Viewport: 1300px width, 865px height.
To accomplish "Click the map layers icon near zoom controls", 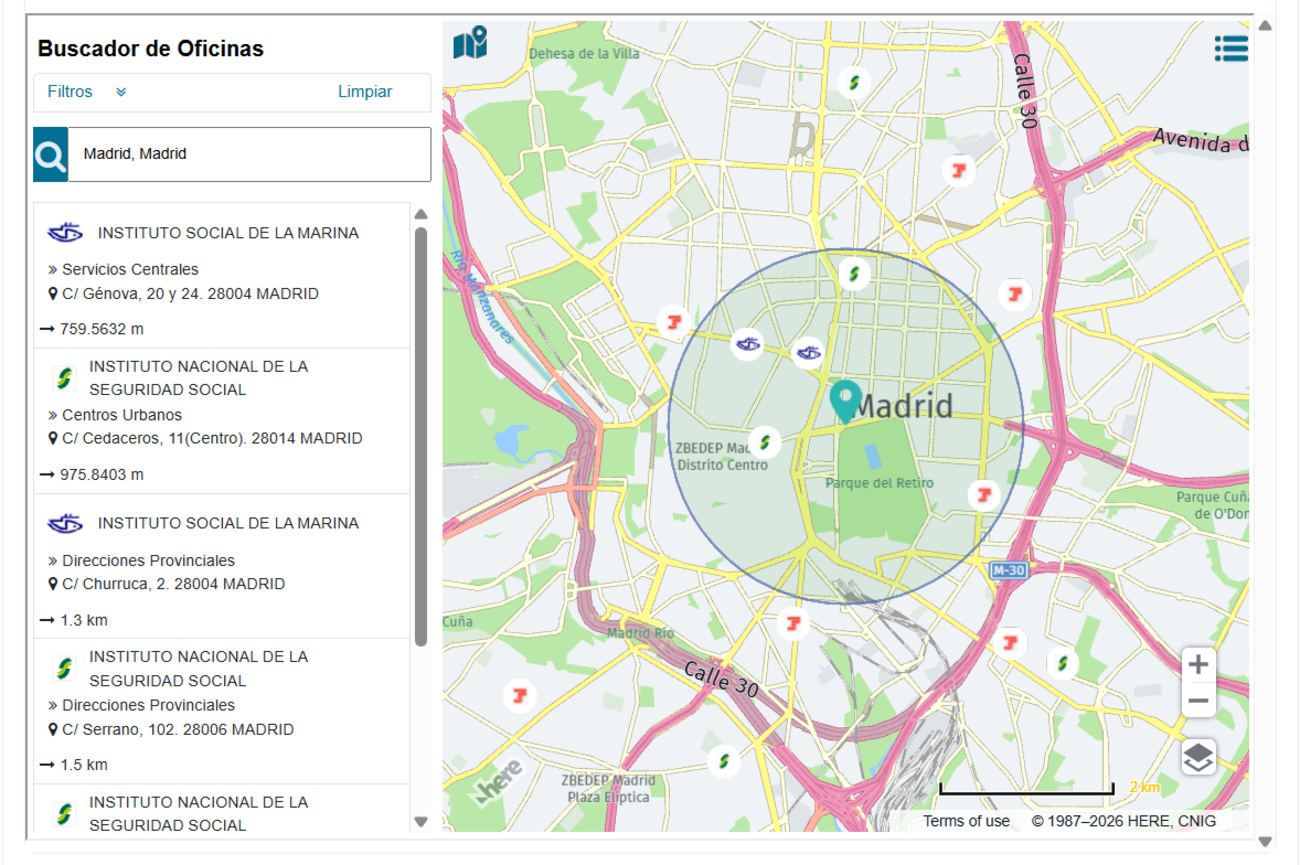I will click(1198, 758).
